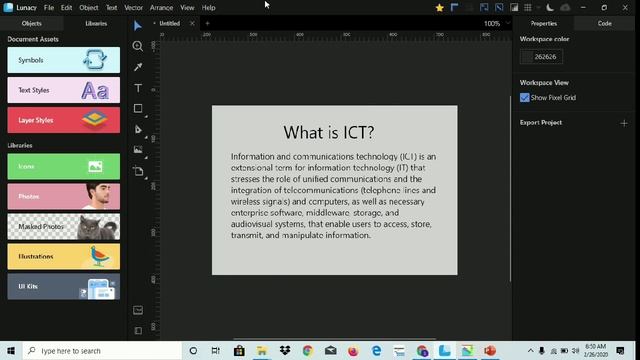Open PowerPoint from the taskbar
The image size is (640, 360).
coord(490,351)
